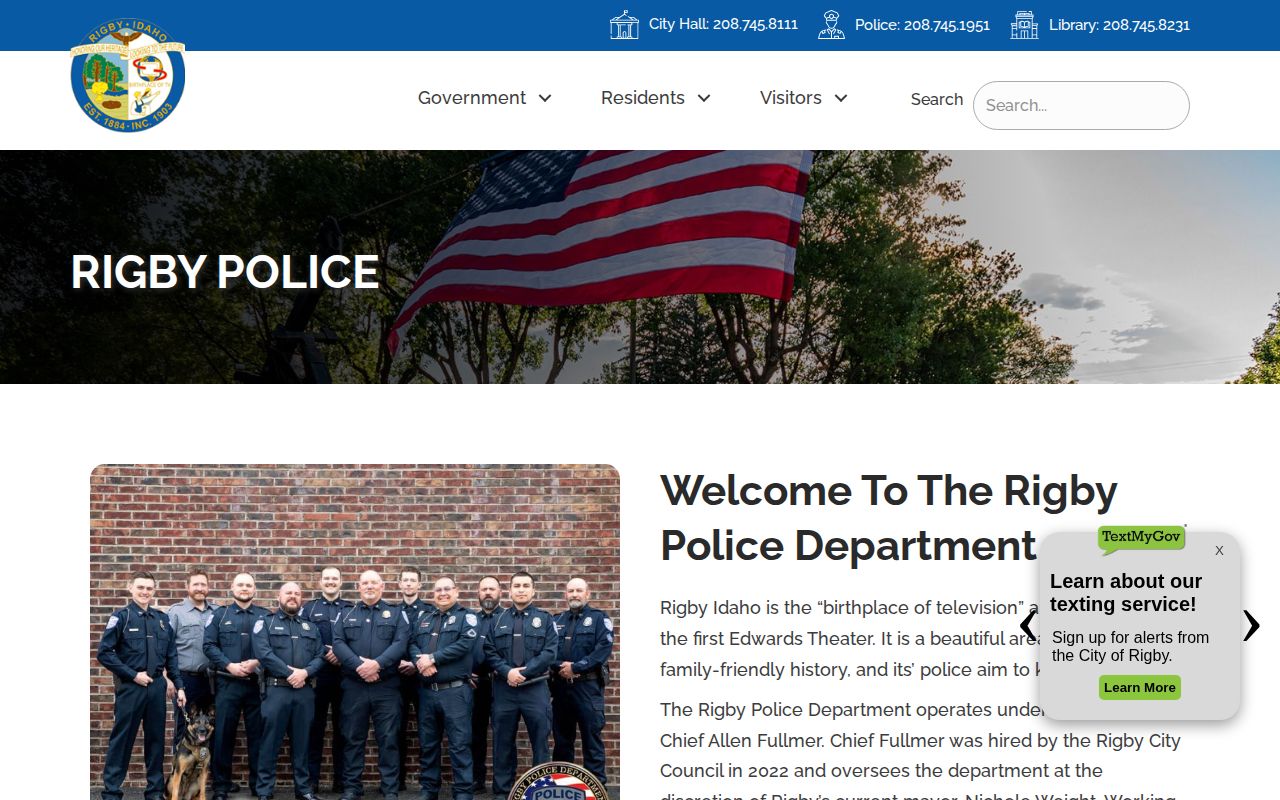Click the library building icon
The height and width of the screenshot is (800, 1280).
(1024, 25)
